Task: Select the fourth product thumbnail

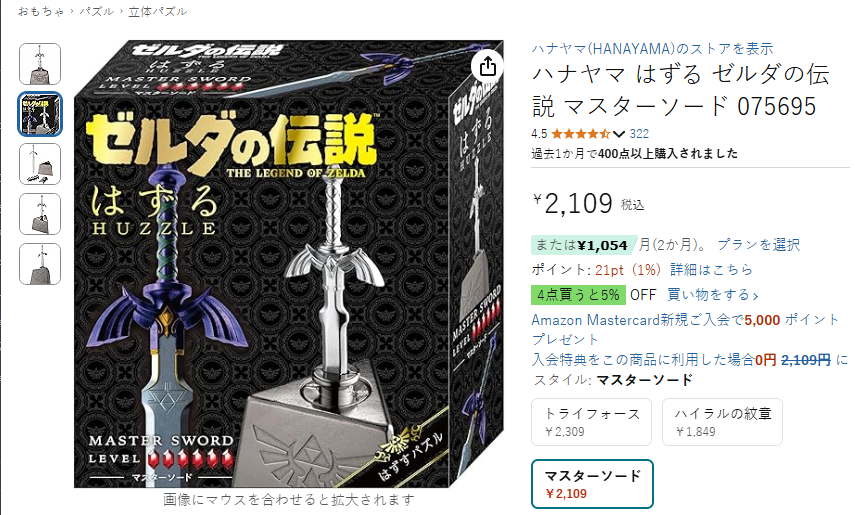Action: tap(40, 214)
